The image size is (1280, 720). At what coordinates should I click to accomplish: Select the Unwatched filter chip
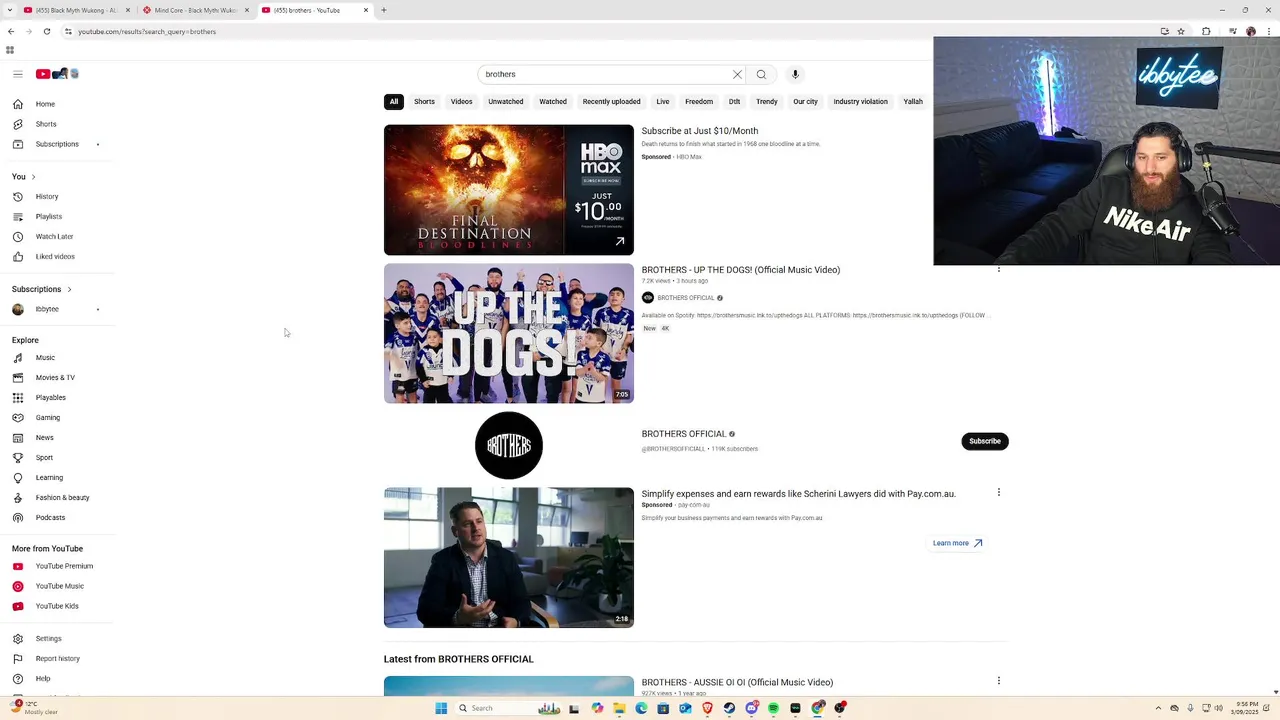pyautogui.click(x=506, y=102)
